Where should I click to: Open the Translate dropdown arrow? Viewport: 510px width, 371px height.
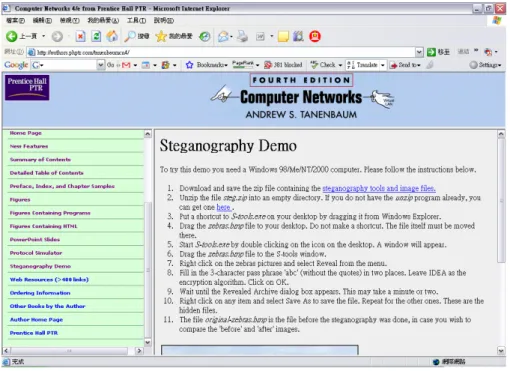click(383, 65)
